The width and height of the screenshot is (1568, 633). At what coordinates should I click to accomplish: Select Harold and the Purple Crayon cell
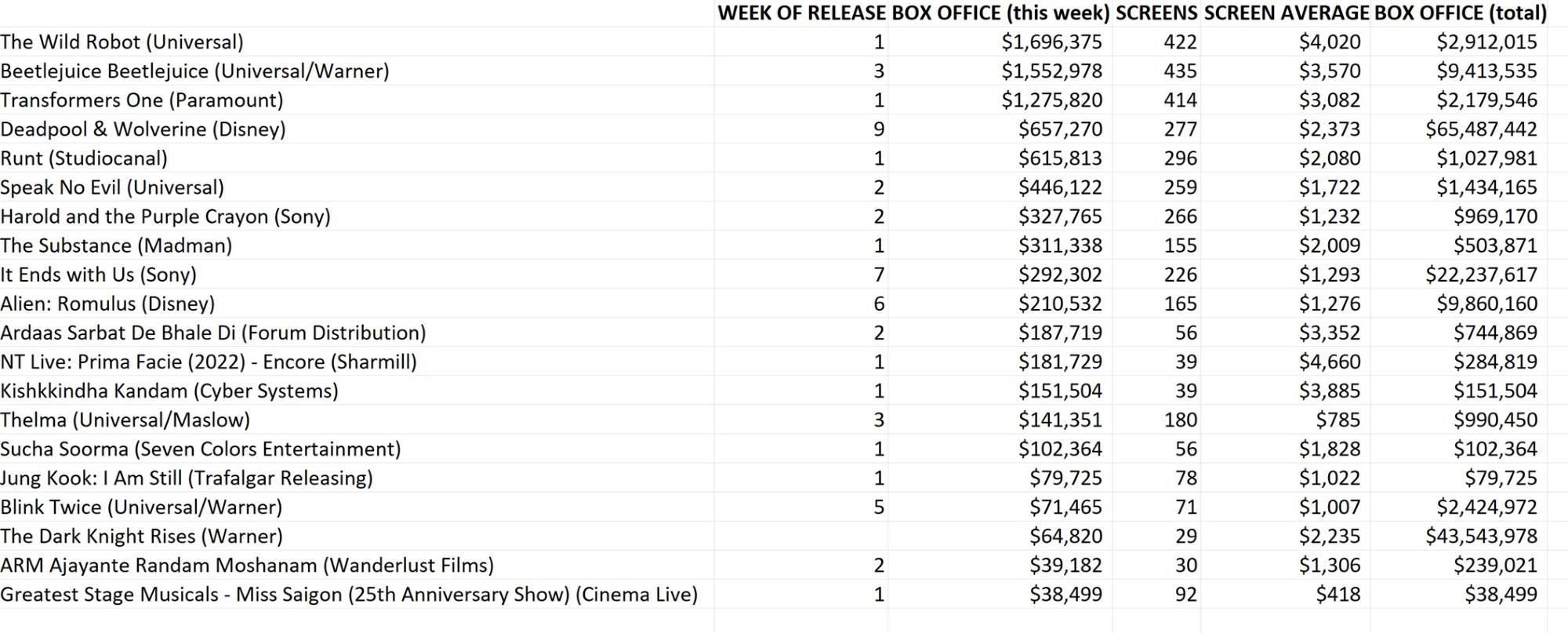pos(165,216)
